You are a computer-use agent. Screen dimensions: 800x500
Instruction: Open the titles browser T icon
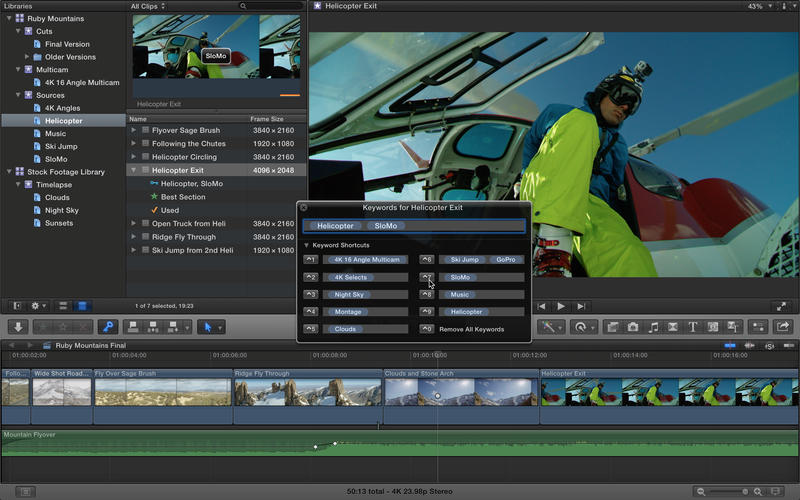[693, 327]
